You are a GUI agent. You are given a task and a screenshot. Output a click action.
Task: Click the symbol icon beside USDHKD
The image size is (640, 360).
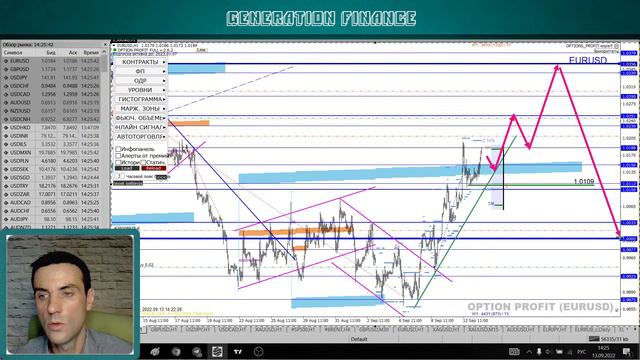(6, 128)
